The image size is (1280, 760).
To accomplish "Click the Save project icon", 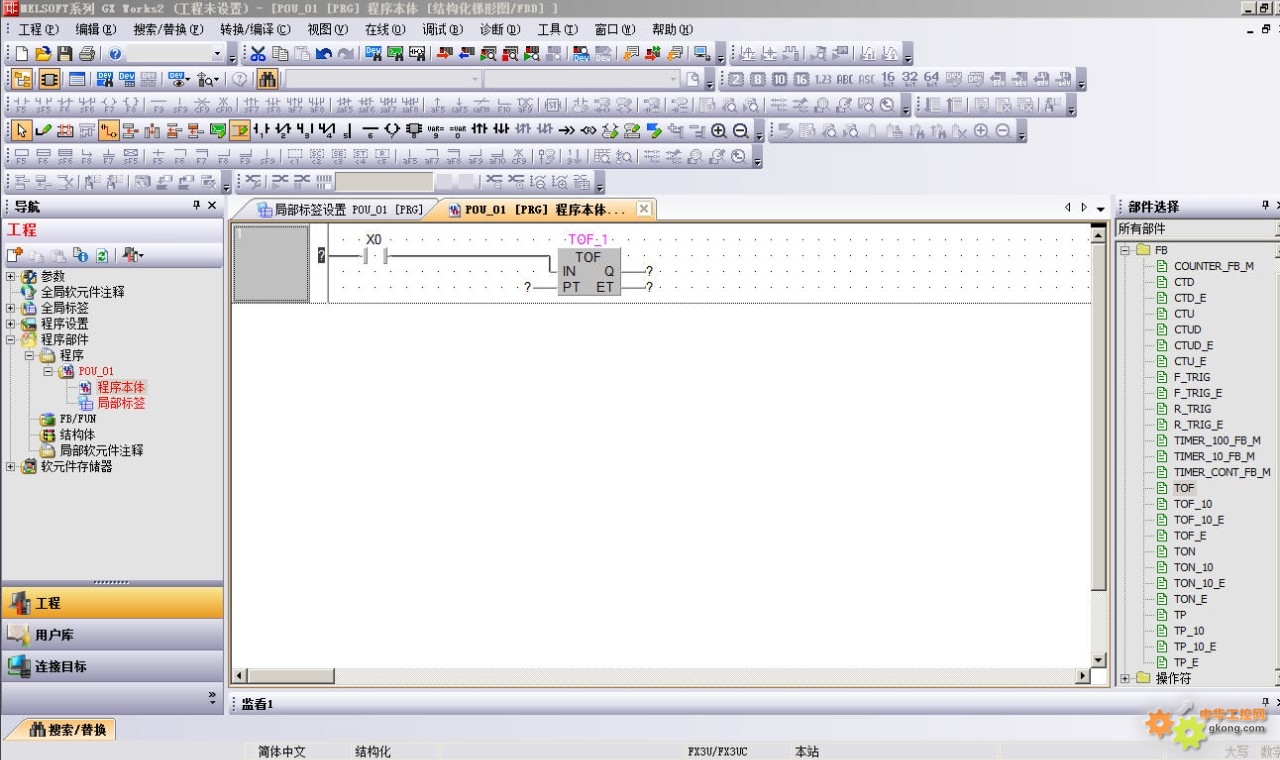I will [65, 54].
